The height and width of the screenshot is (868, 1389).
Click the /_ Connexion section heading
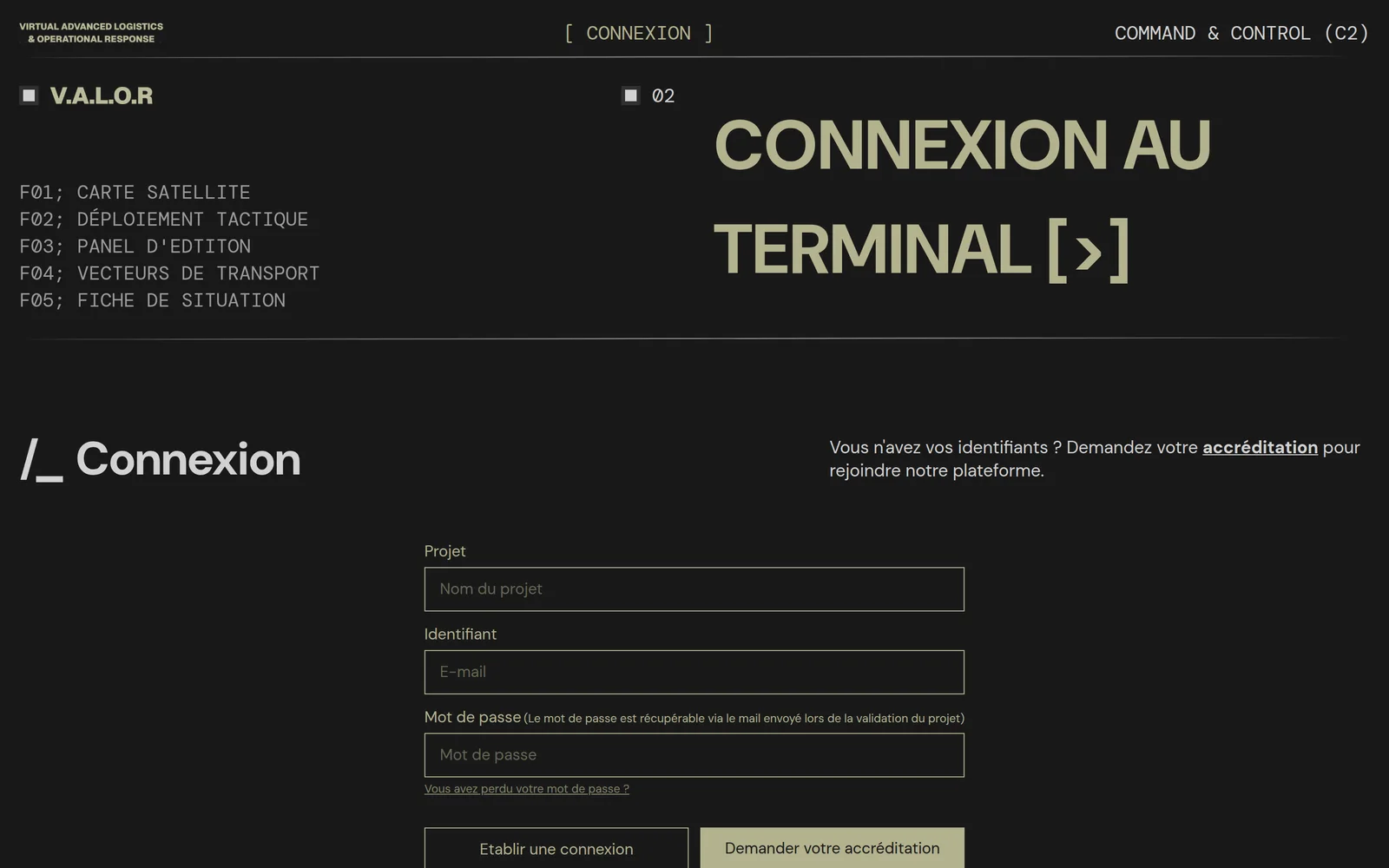coord(161,459)
